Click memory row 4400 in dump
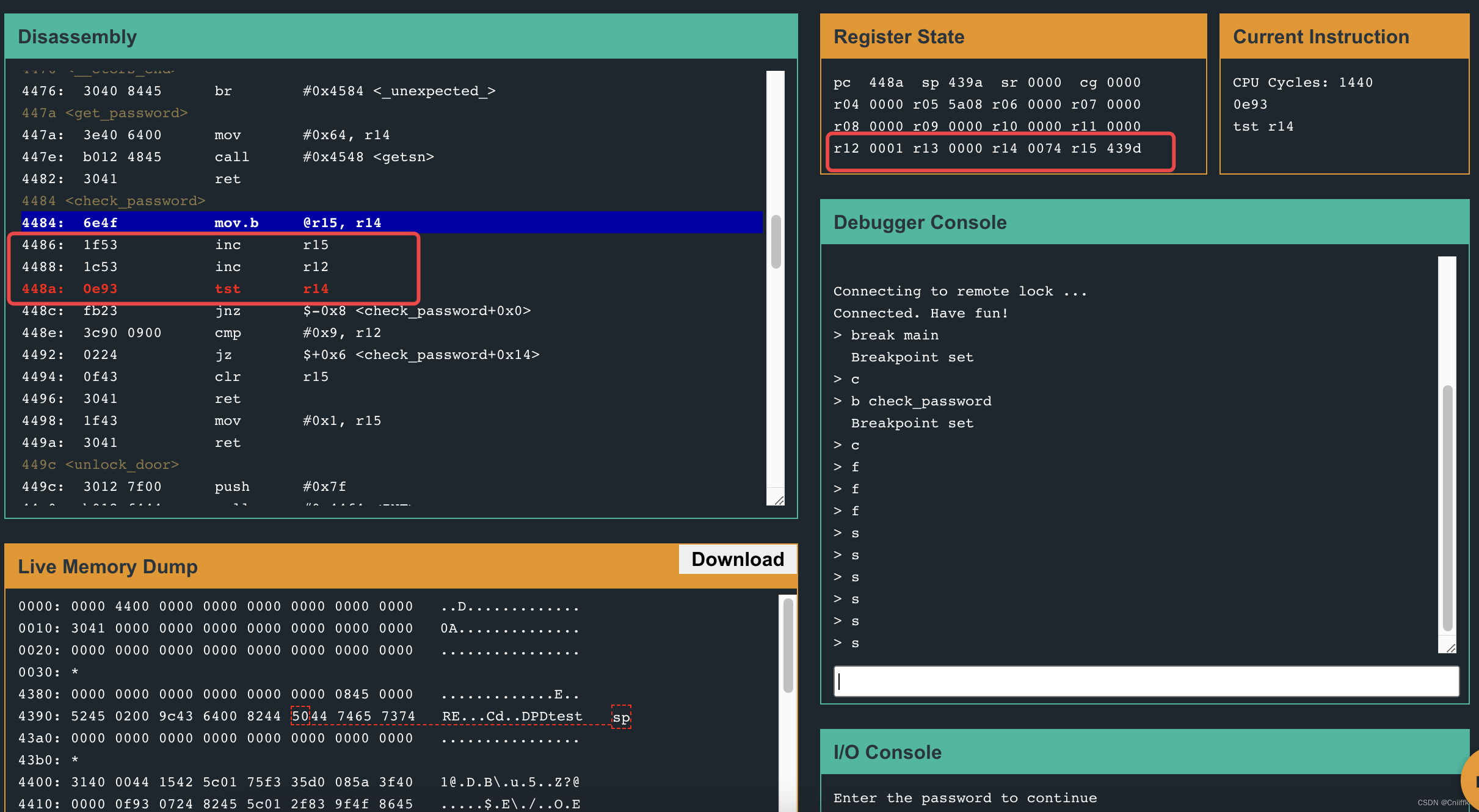 [x=299, y=782]
